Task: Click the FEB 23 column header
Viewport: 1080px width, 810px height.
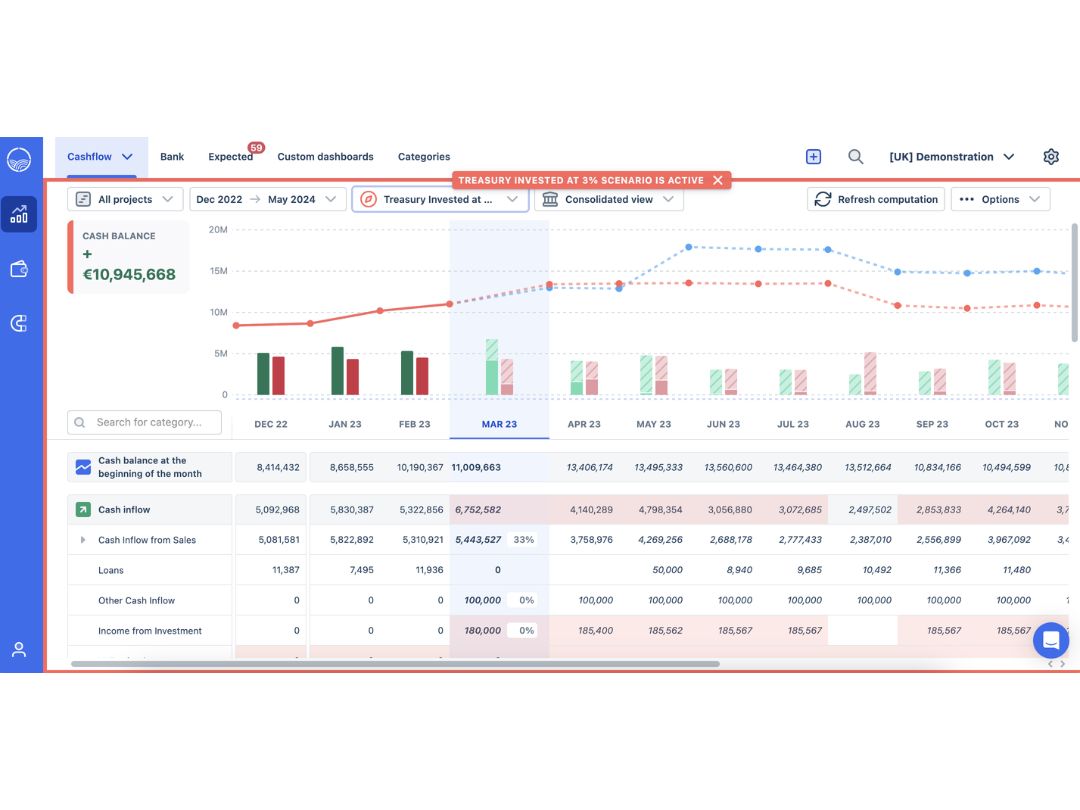Action: pyautogui.click(x=415, y=424)
